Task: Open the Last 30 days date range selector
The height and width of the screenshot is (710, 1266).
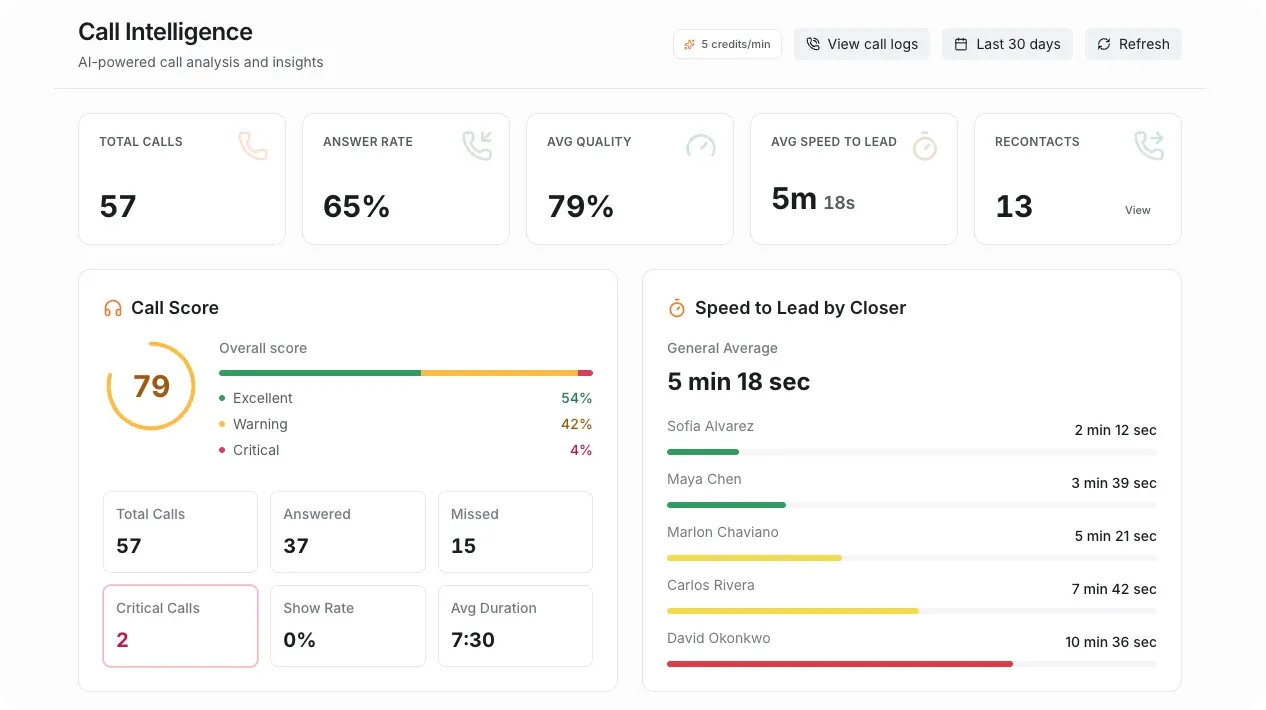Action: (1008, 44)
